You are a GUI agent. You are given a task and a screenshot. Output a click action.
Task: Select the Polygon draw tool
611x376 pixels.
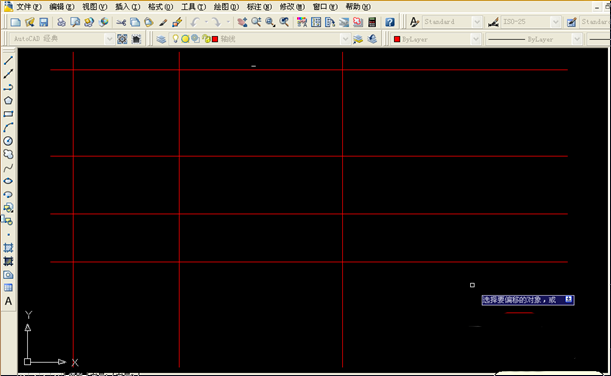pyautogui.click(x=8, y=101)
